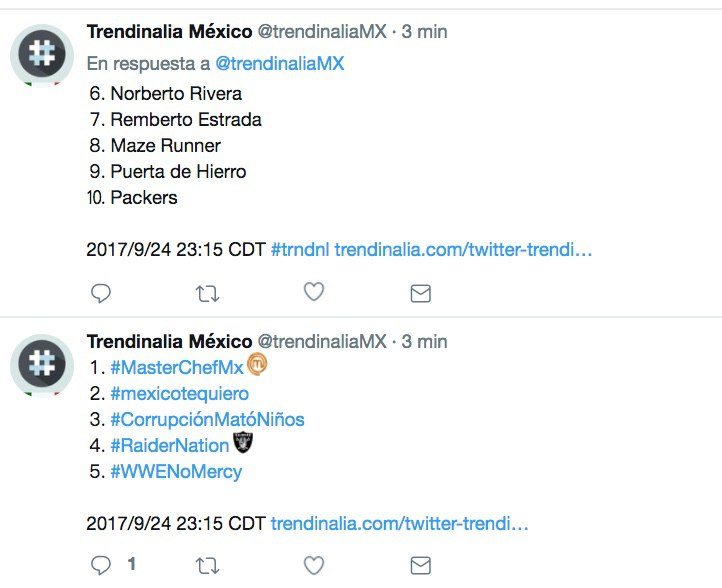Viewport: 722px width, 588px height.
Task: Open Trendinalia avatar on first tweet
Action: pos(42,55)
